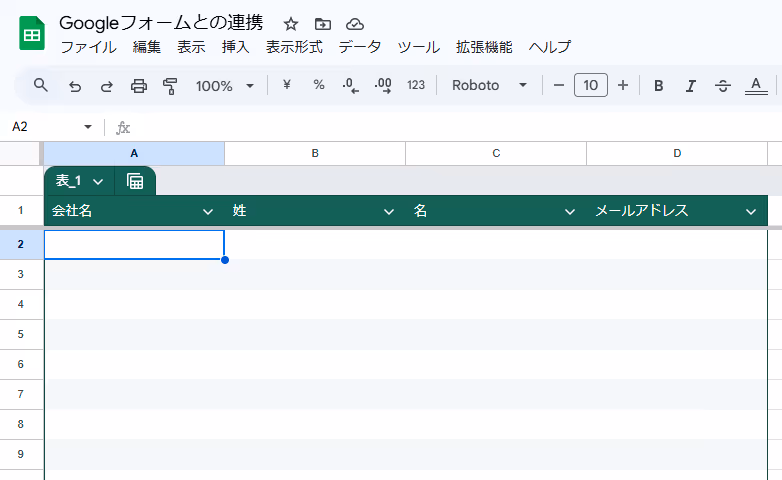
Task: Open the 姓 column dropdown
Action: (x=389, y=212)
